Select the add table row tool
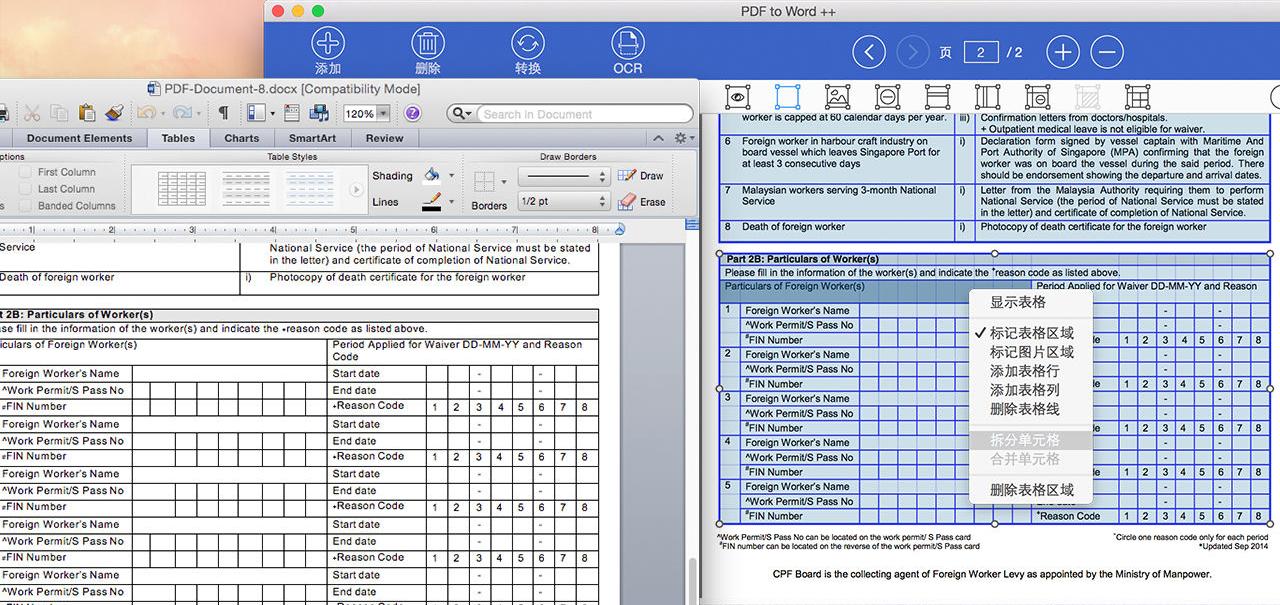 point(937,97)
